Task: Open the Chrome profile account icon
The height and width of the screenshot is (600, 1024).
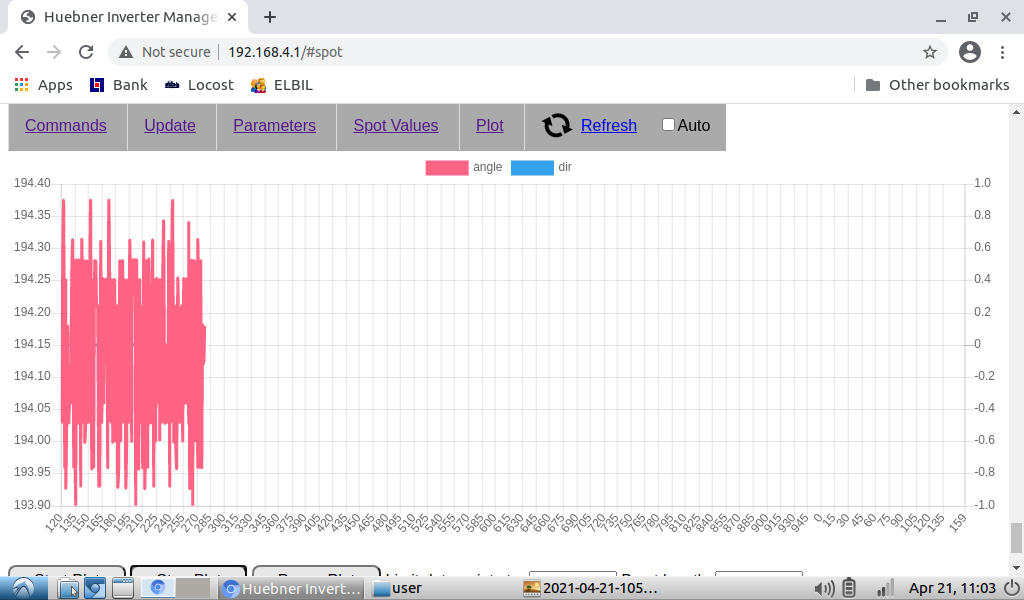Action: tap(969, 52)
